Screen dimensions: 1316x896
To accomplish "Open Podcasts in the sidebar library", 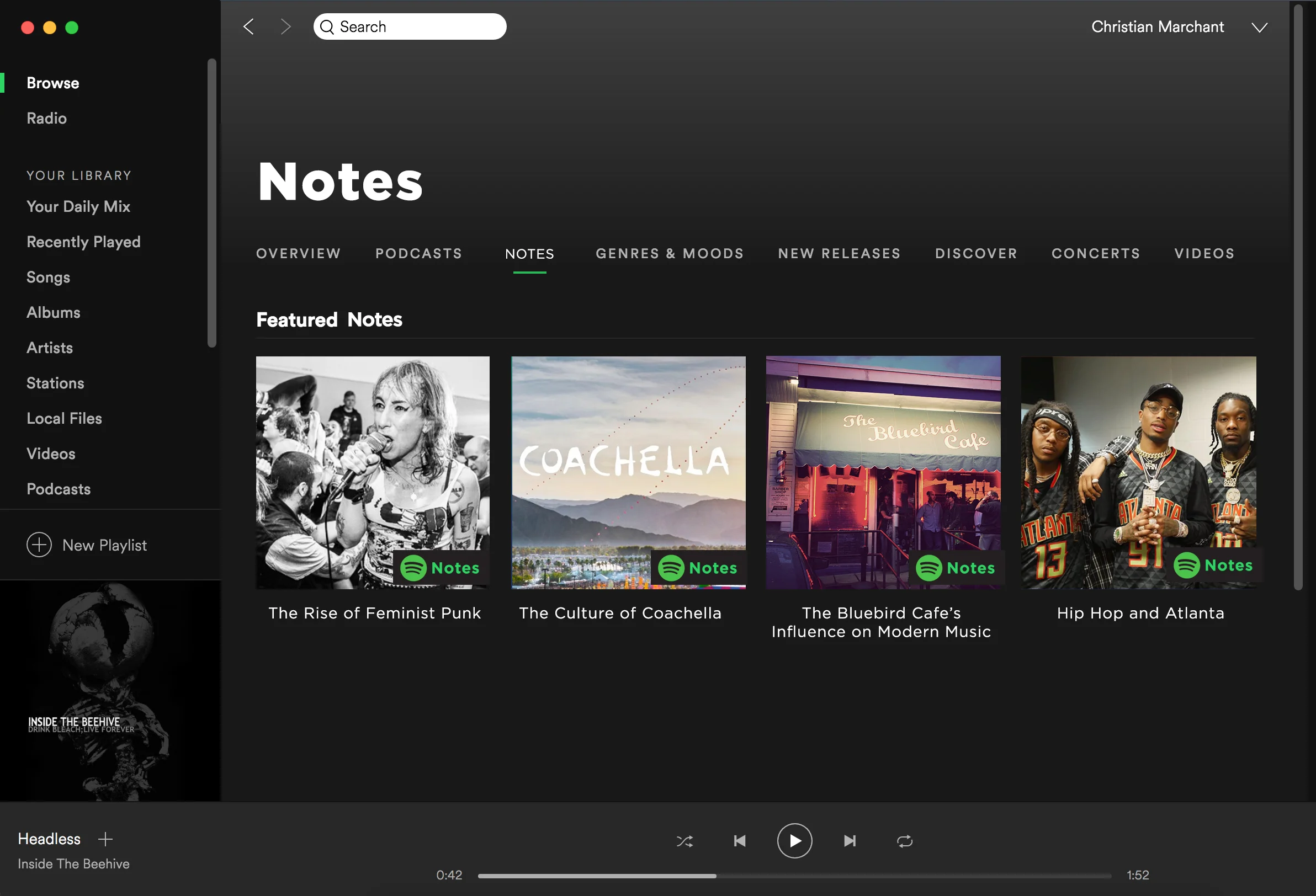I will [x=59, y=489].
